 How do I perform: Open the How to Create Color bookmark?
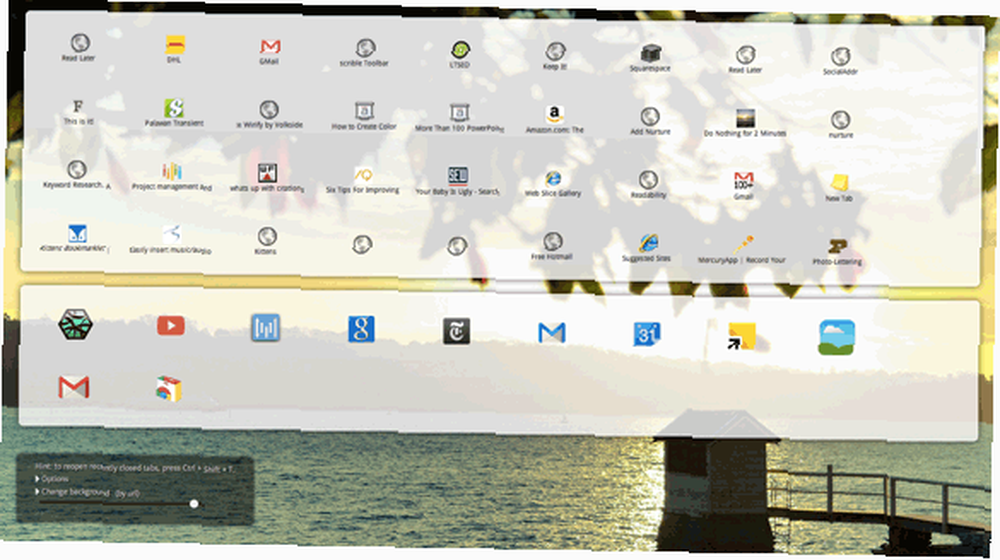(x=364, y=117)
